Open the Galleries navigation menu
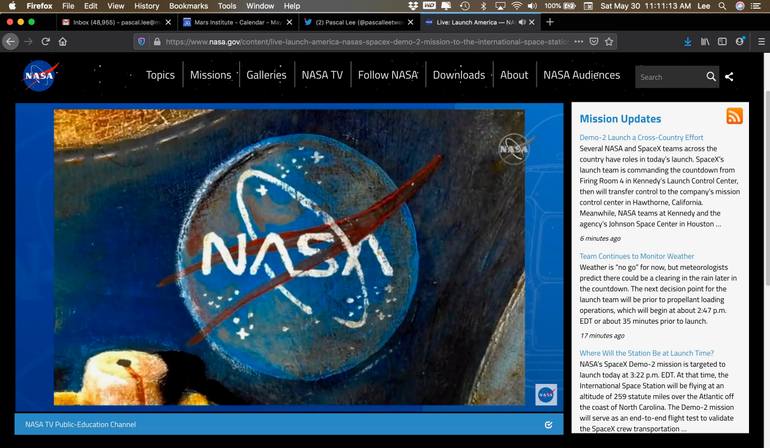The width and height of the screenshot is (770, 448). coord(266,75)
